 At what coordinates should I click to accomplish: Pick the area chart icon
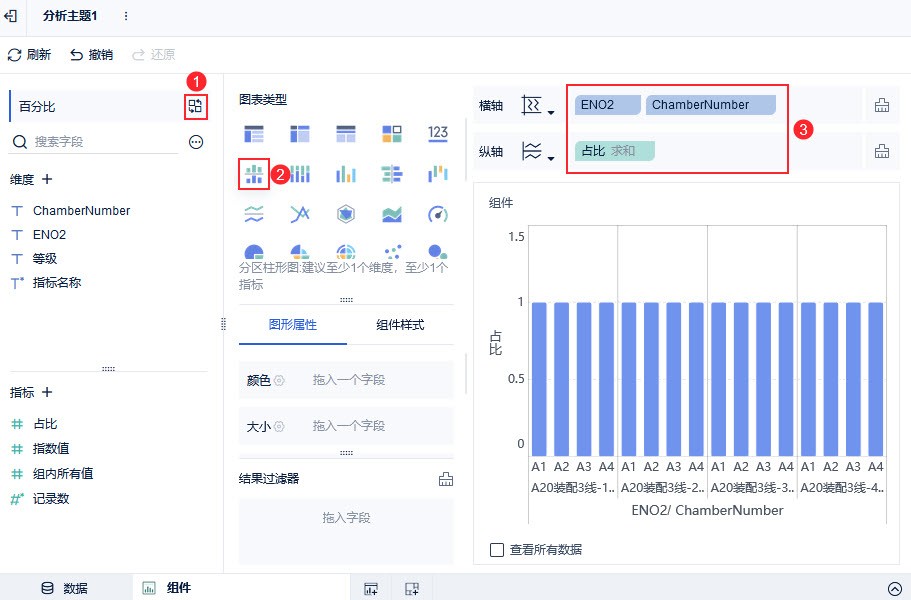pos(392,214)
